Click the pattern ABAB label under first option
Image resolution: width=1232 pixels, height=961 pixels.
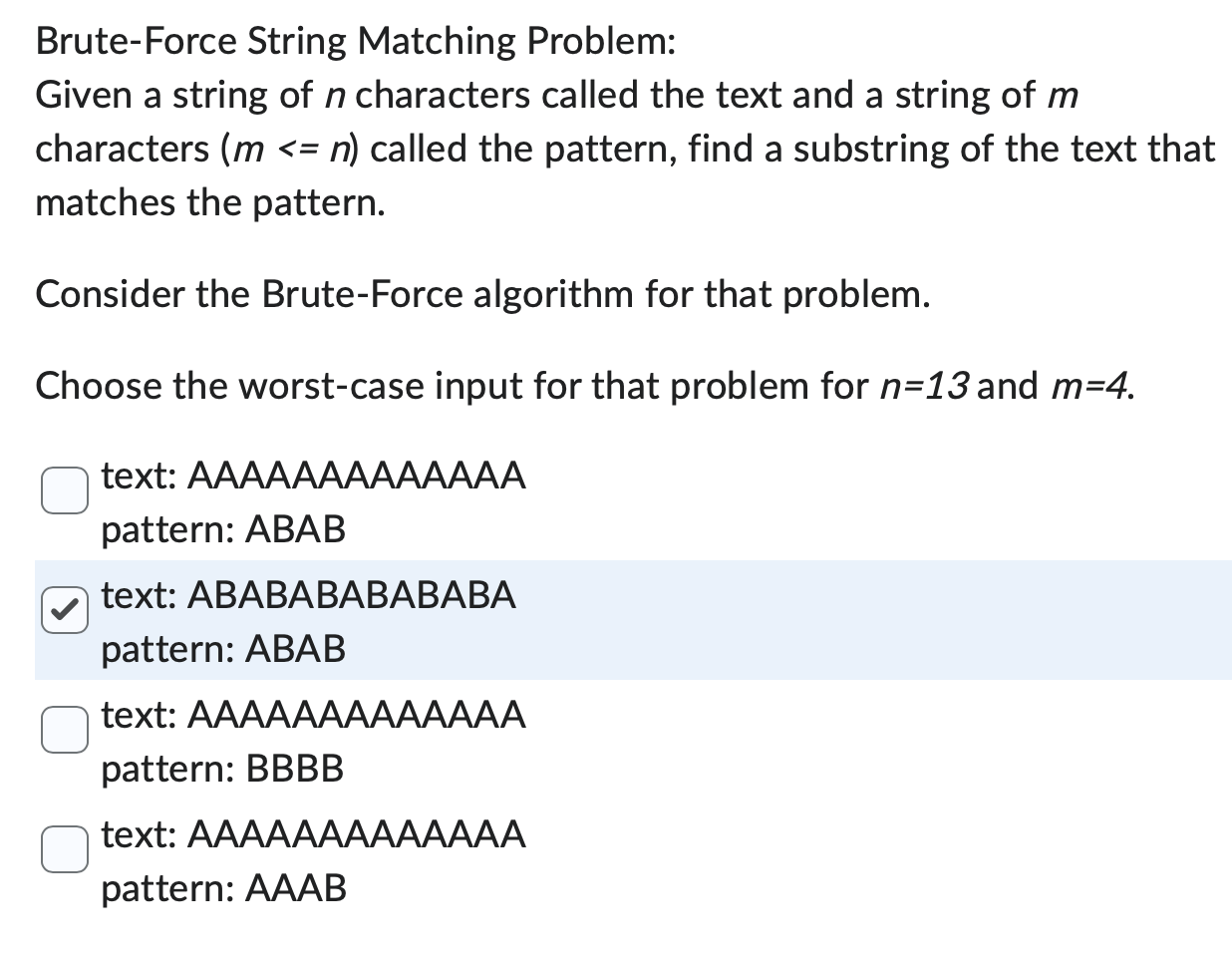pos(221,529)
